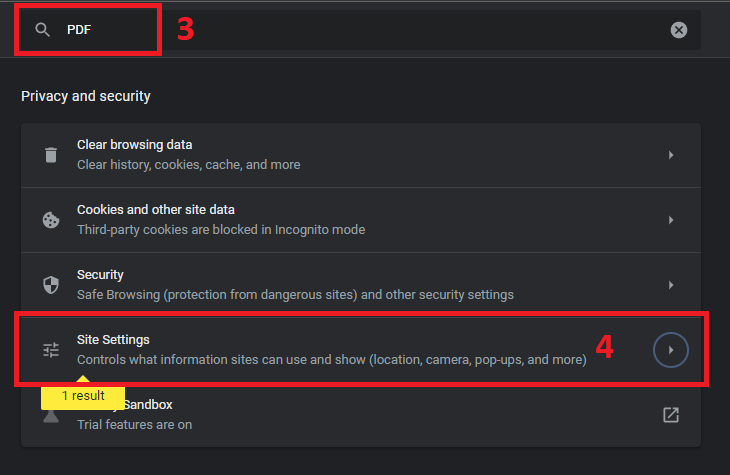The height and width of the screenshot is (475, 730).
Task: Click the search magnifier icon
Action: (x=42, y=30)
